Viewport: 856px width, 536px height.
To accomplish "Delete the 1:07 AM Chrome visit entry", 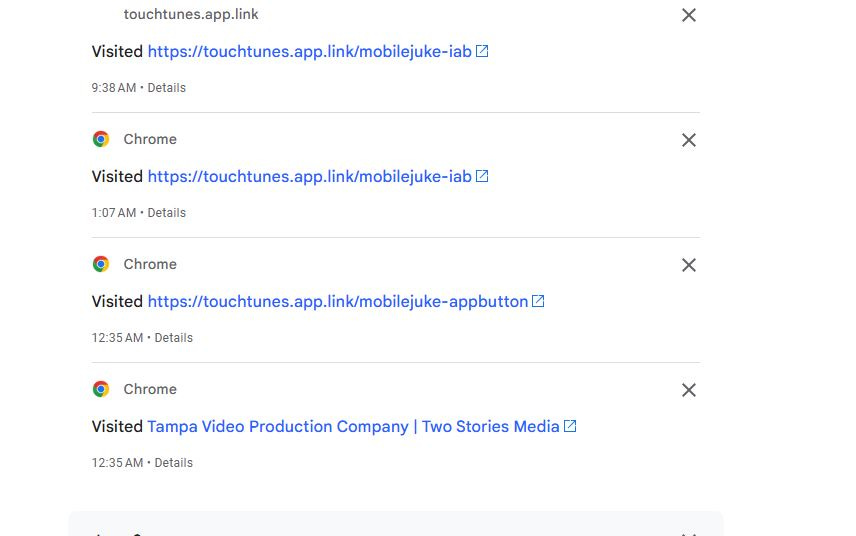I will coord(688,140).
